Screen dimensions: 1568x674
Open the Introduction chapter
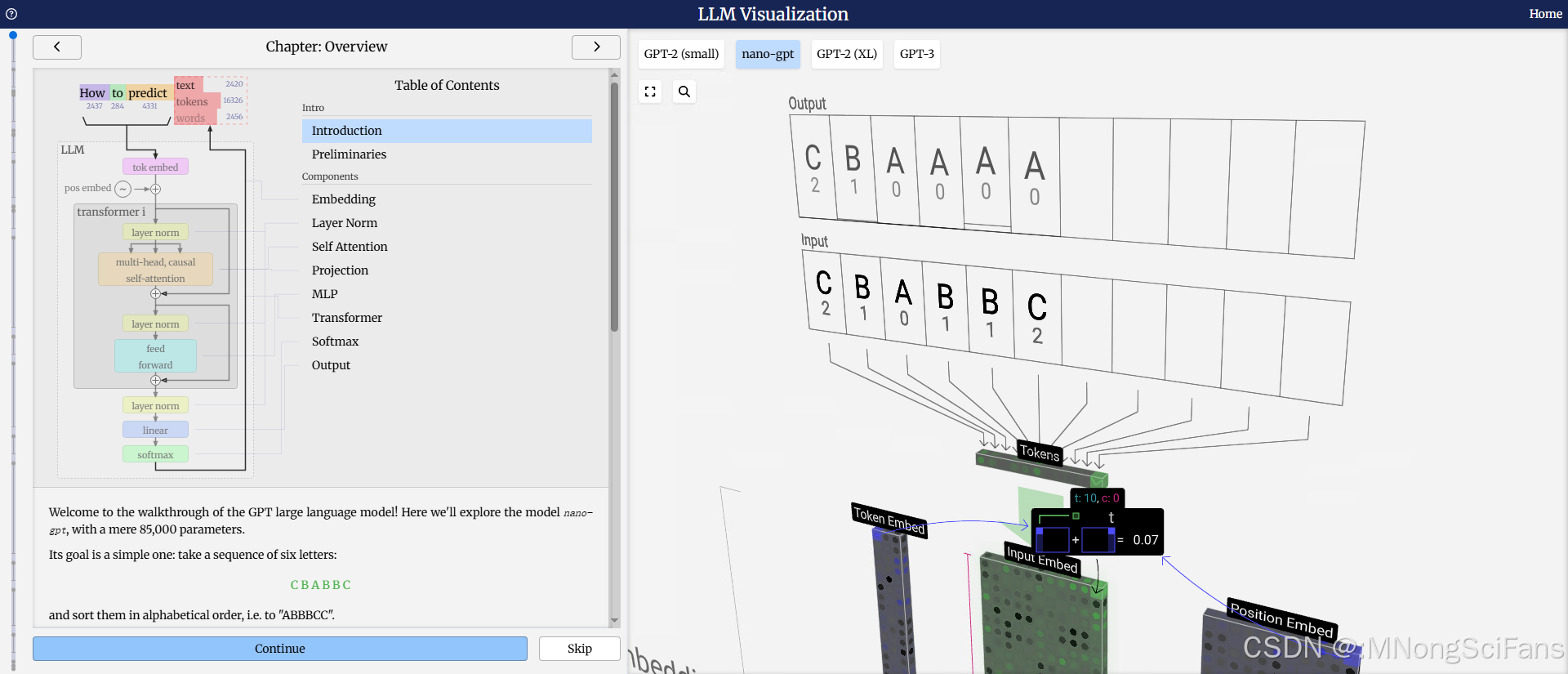pyautogui.click(x=447, y=131)
